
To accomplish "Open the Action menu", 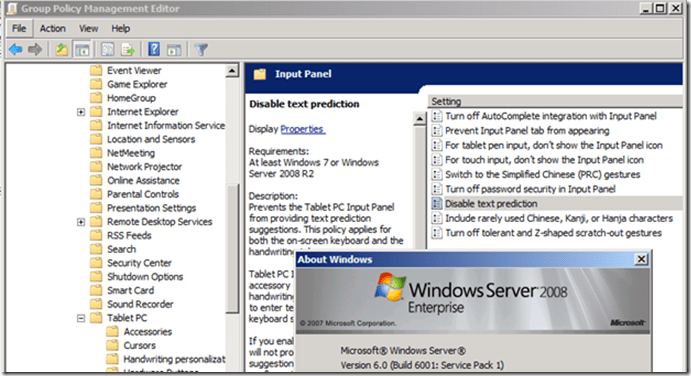I will click(52, 29).
